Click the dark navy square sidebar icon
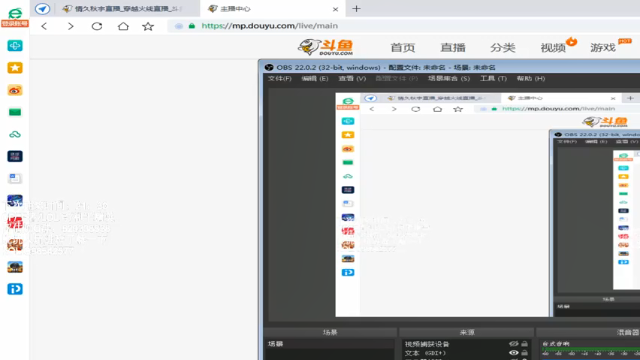The width and height of the screenshot is (640, 360). coord(15,156)
